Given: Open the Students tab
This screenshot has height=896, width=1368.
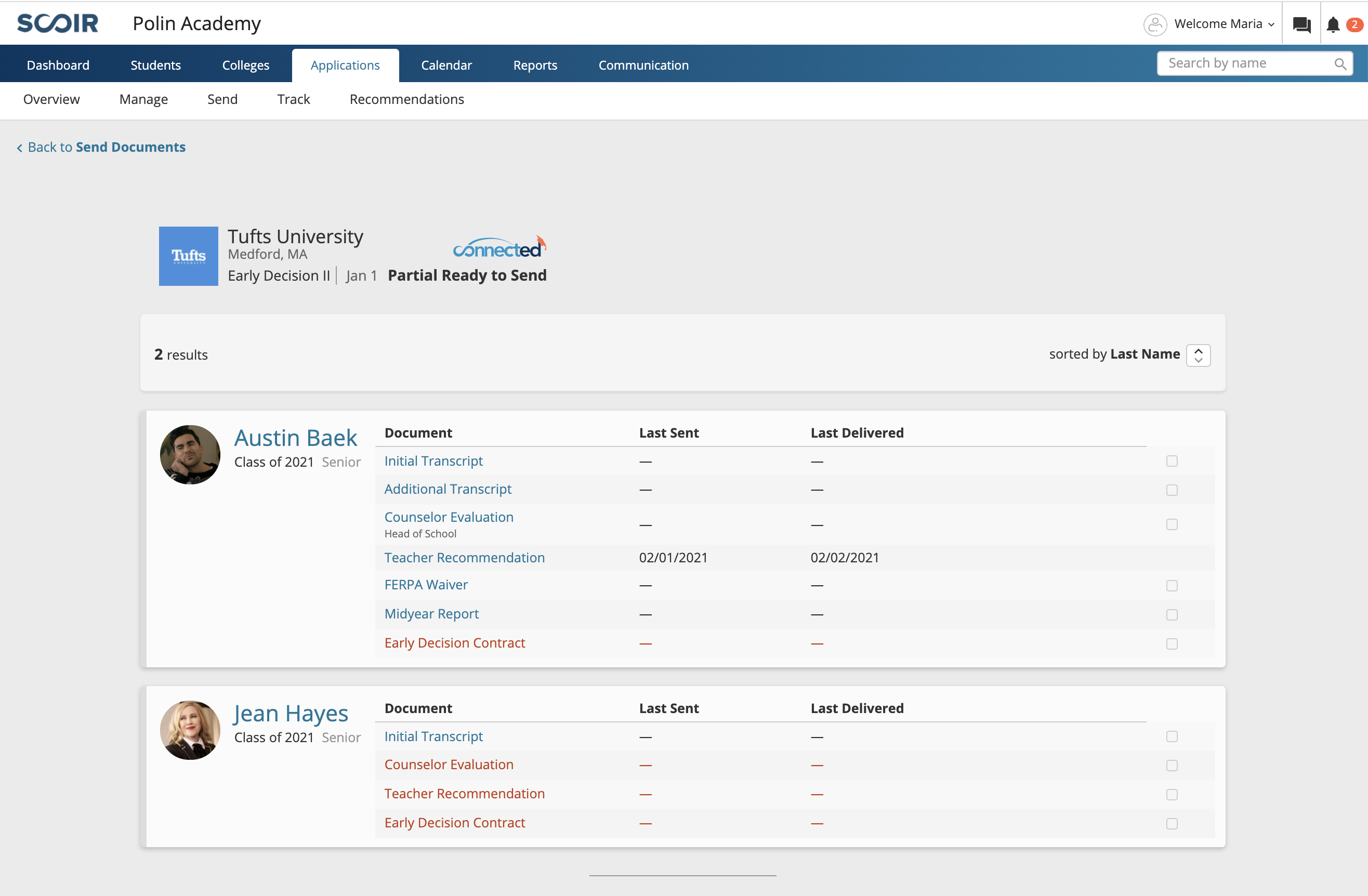Looking at the screenshot, I should (156, 65).
